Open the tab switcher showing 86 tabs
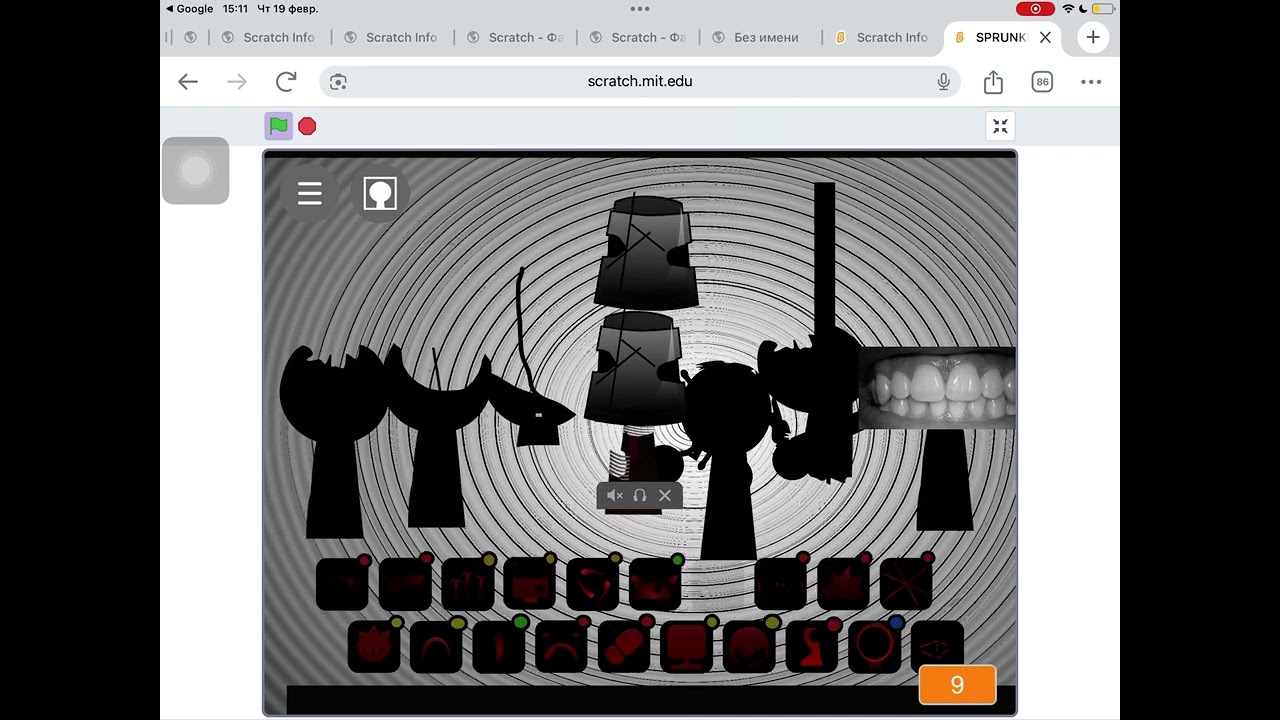This screenshot has height=720, width=1280. (x=1042, y=82)
